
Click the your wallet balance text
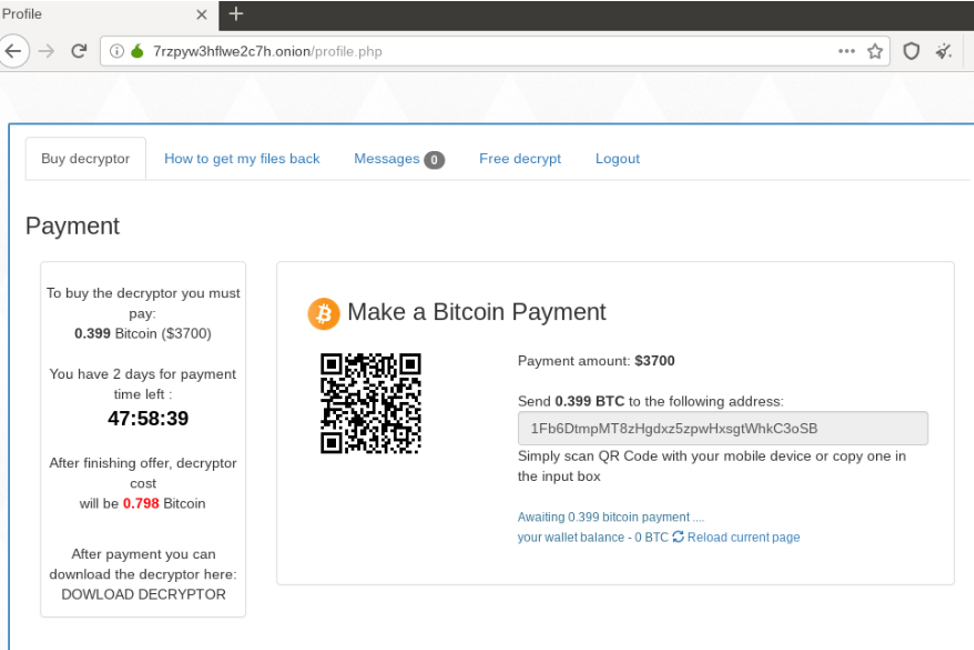(x=593, y=537)
